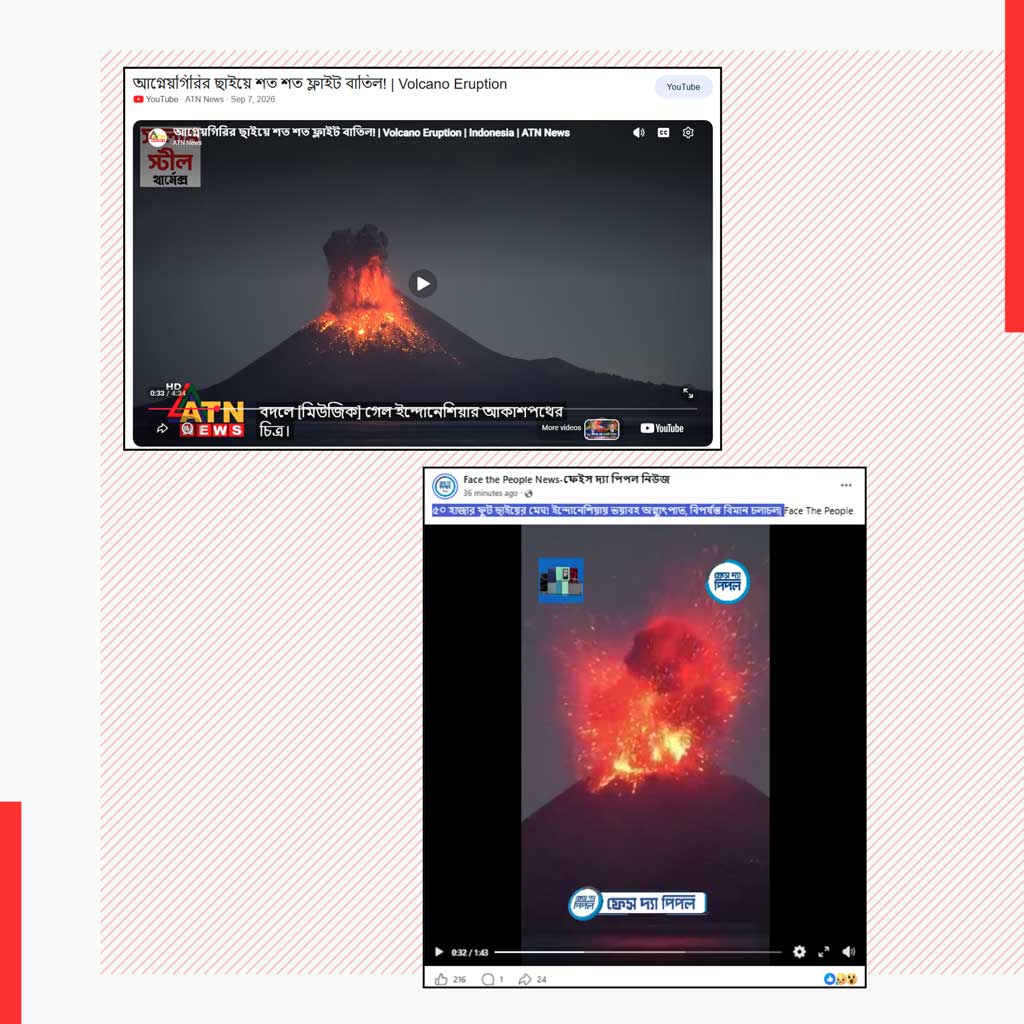Open YouTube player settings gear

coord(688,133)
